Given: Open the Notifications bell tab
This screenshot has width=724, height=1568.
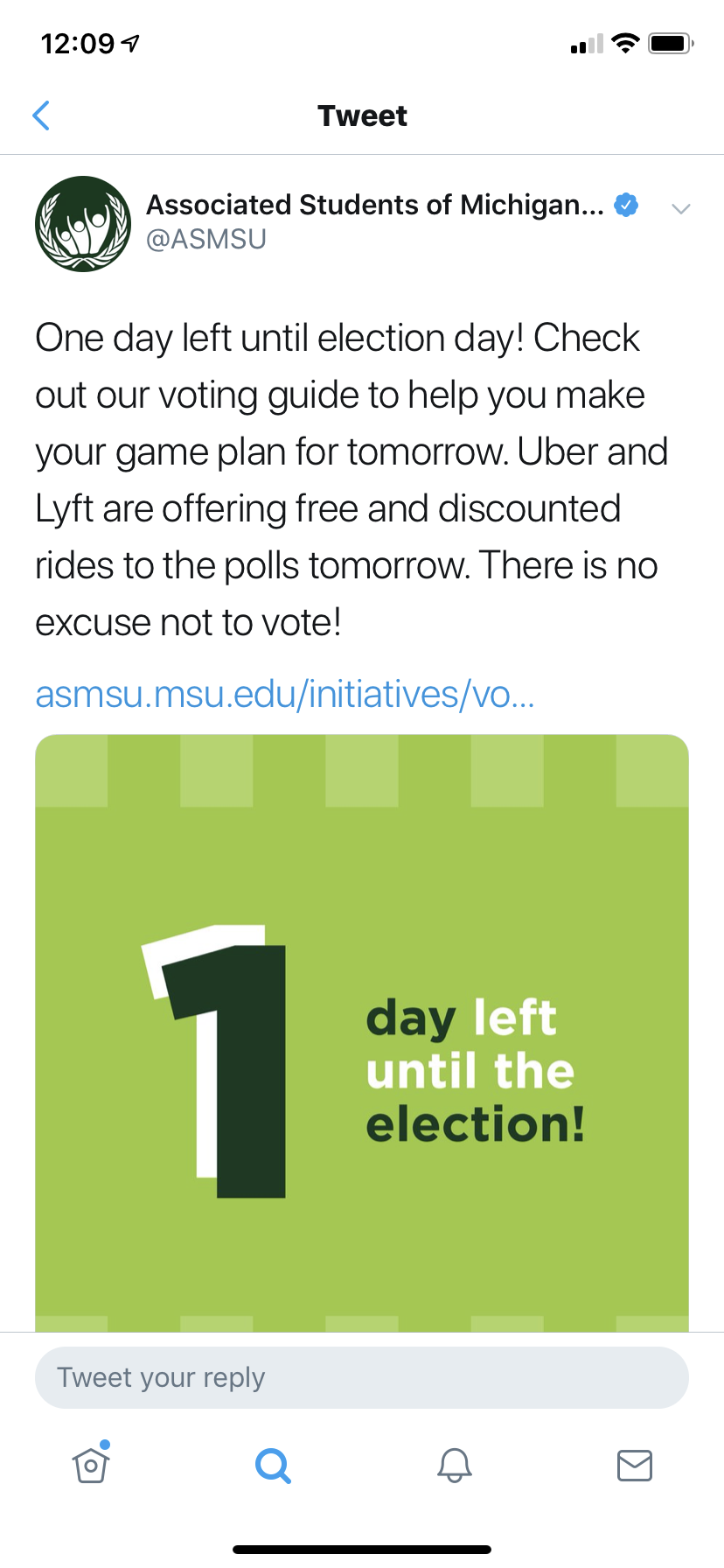Looking at the screenshot, I should (454, 1465).
